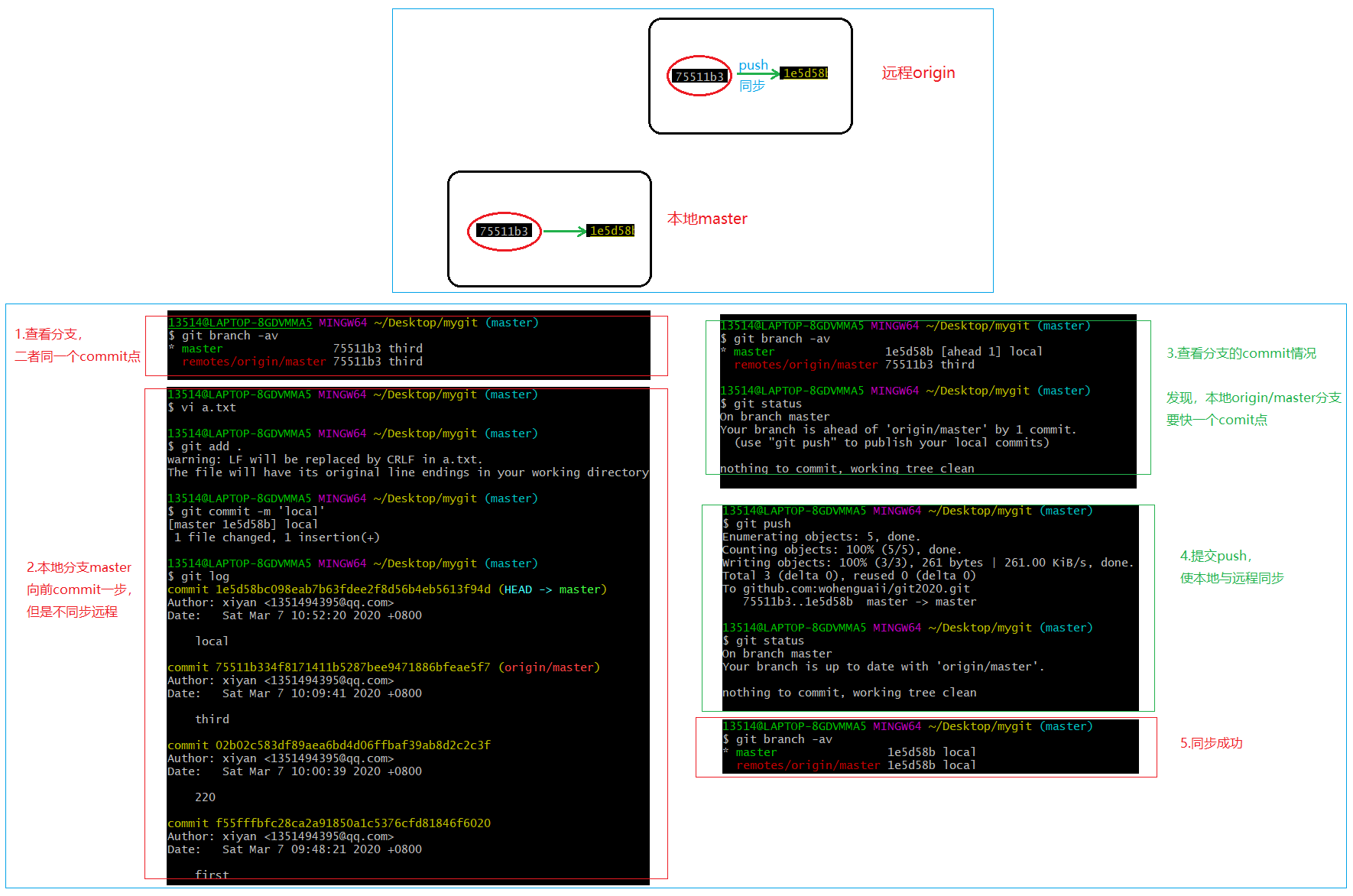Click the 1e5d58b node in local master box
Image resolution: width=1353 pixels, height=896 pixels.
[611, 231]
